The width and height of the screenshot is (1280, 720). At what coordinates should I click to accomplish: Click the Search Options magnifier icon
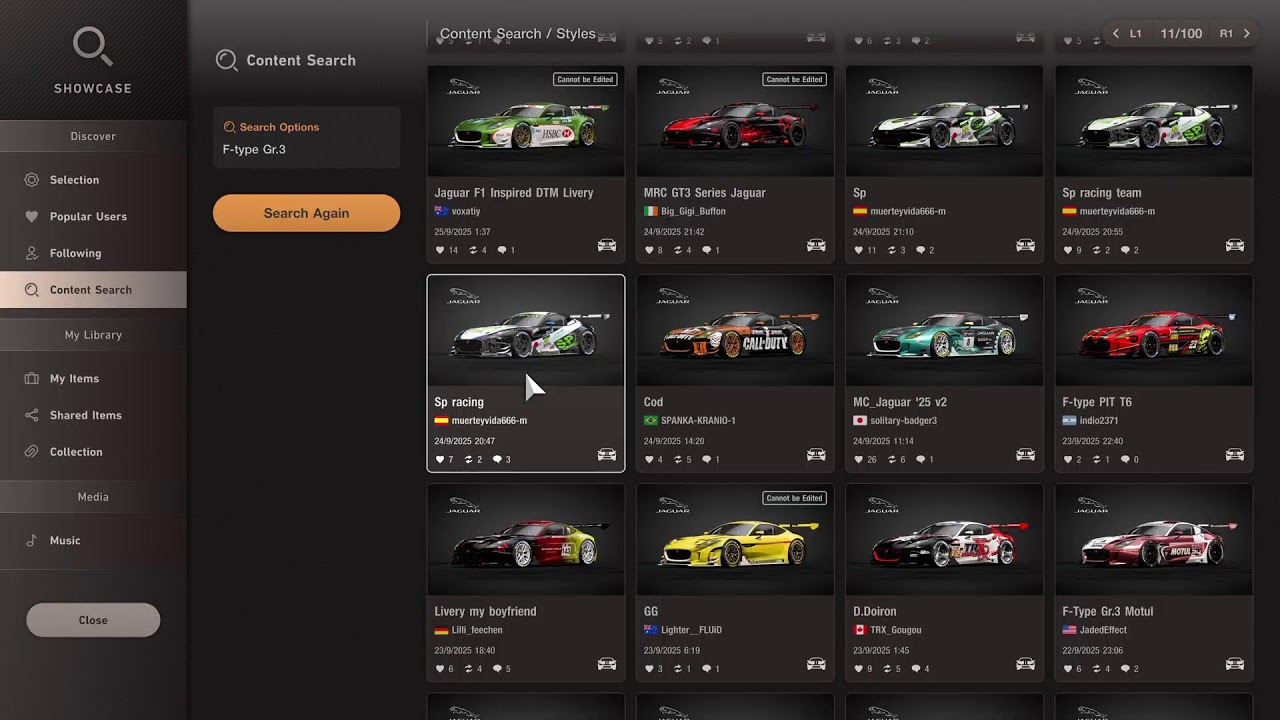(x=229, y=127)
